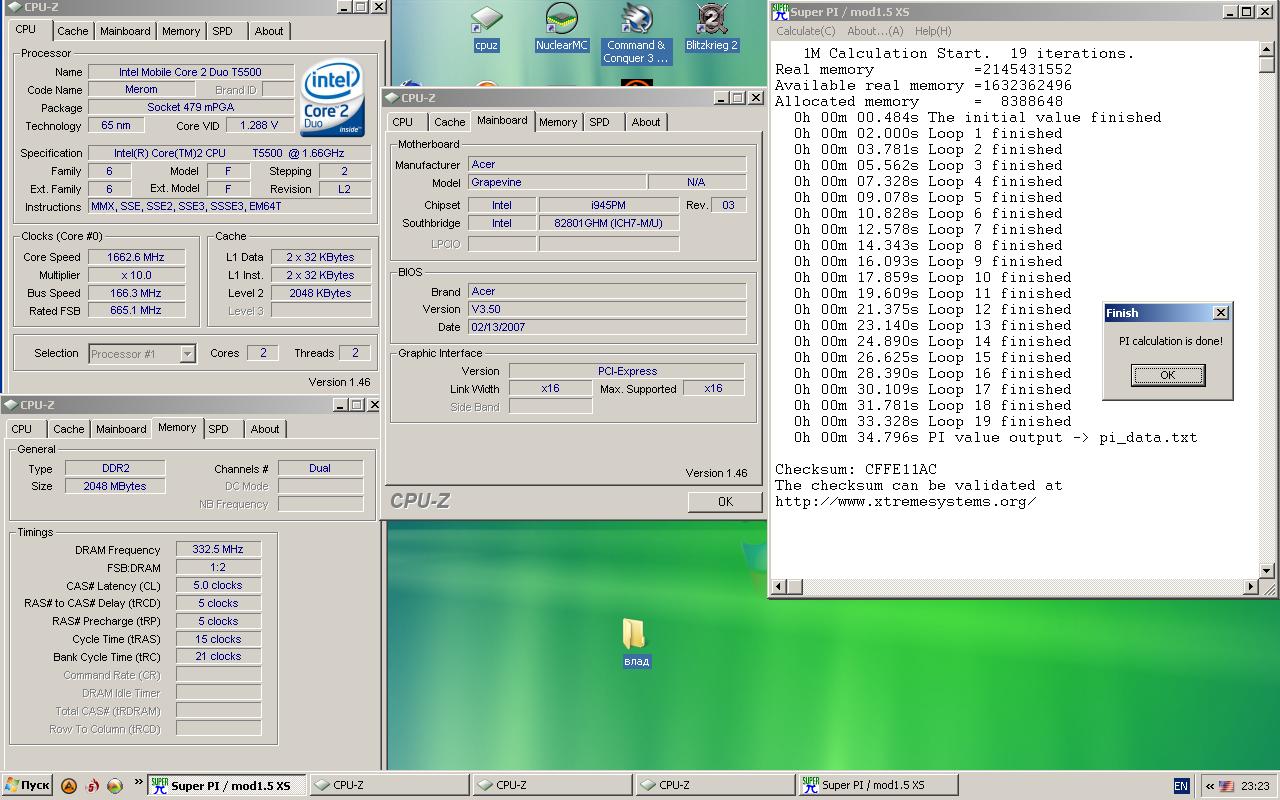Click the Intel Core 2 Duo logo

click(x=334, y=100)
